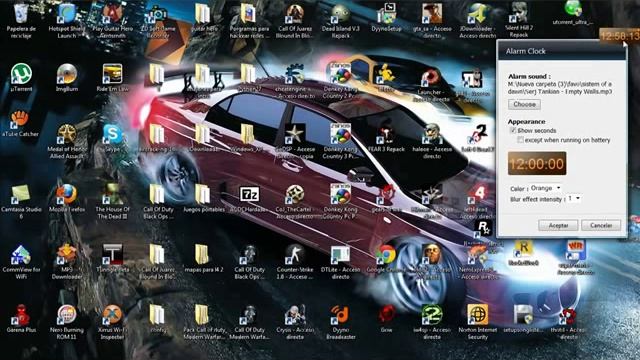Screen dimensions: 640x360
Task: Launch the Mozilla Firefox shortcut
Action: (67, 194)
